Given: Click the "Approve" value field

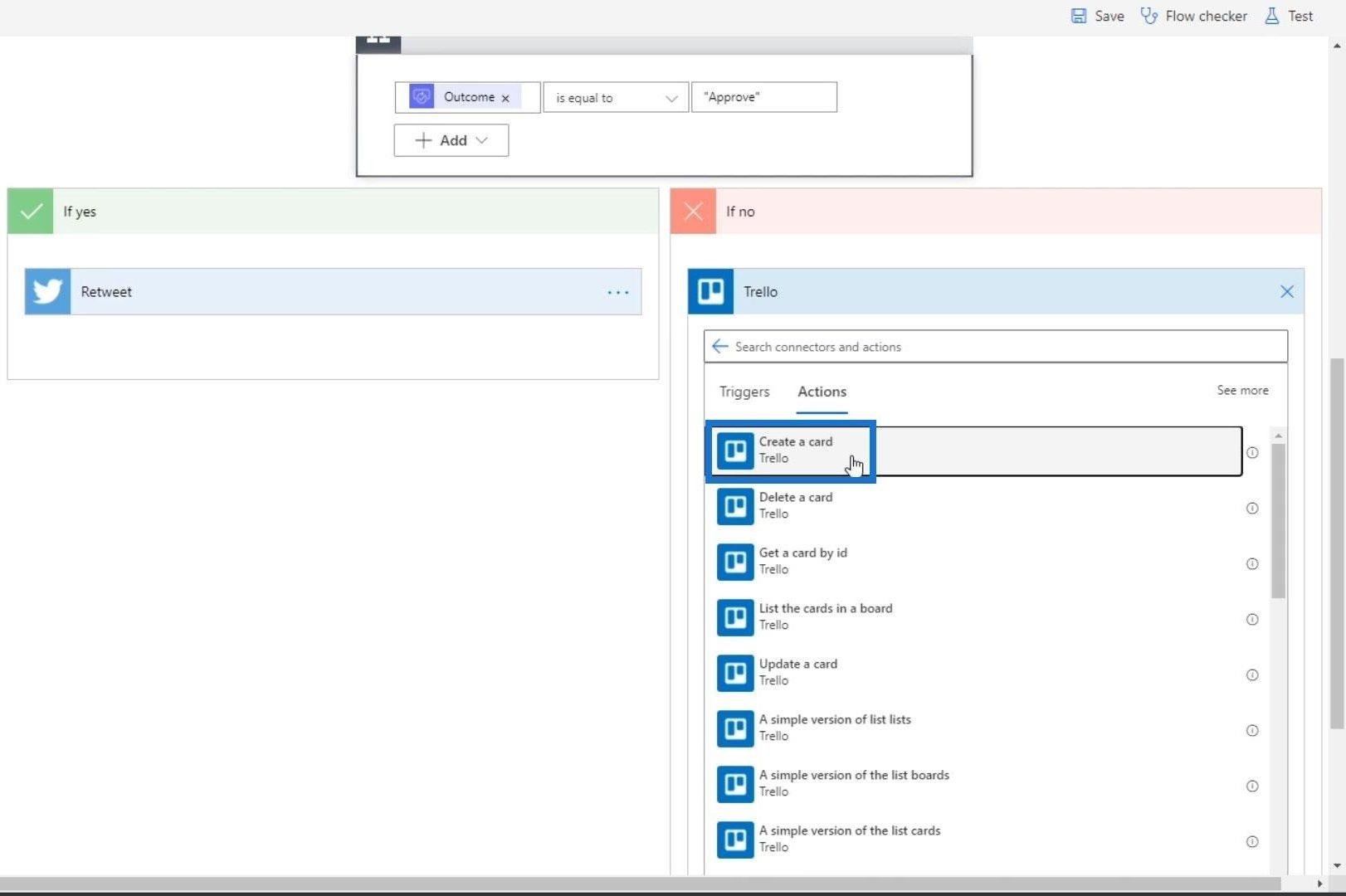Looking at the screenshot, I should (763, 97).
